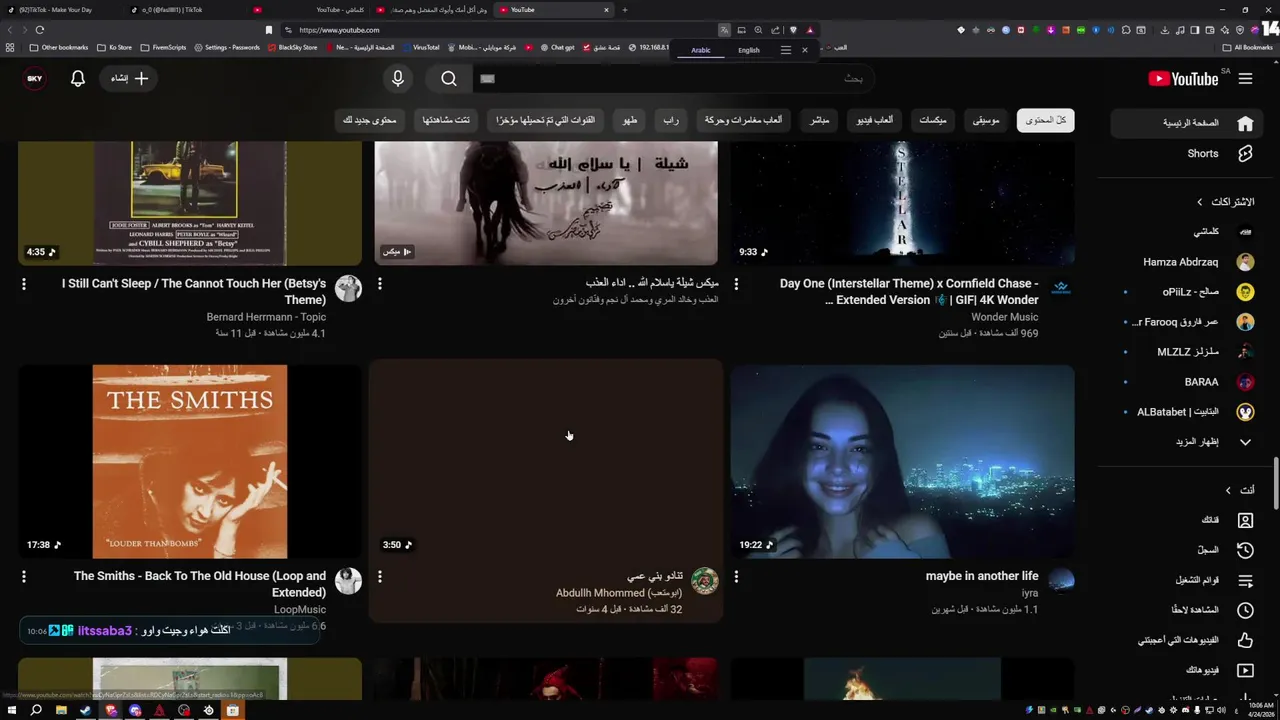This screenshot has height=720, width=1280.
Task: Open Your videos (فيديوهاتك) in the sidebar
Action: [x=1188, y=670]
